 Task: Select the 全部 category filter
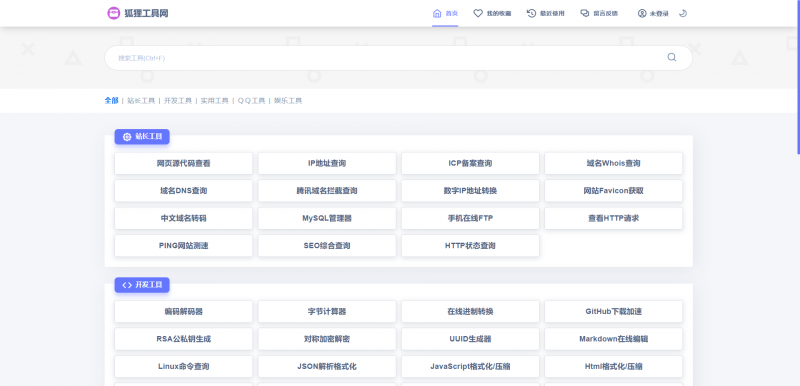(x=111, y=100)
